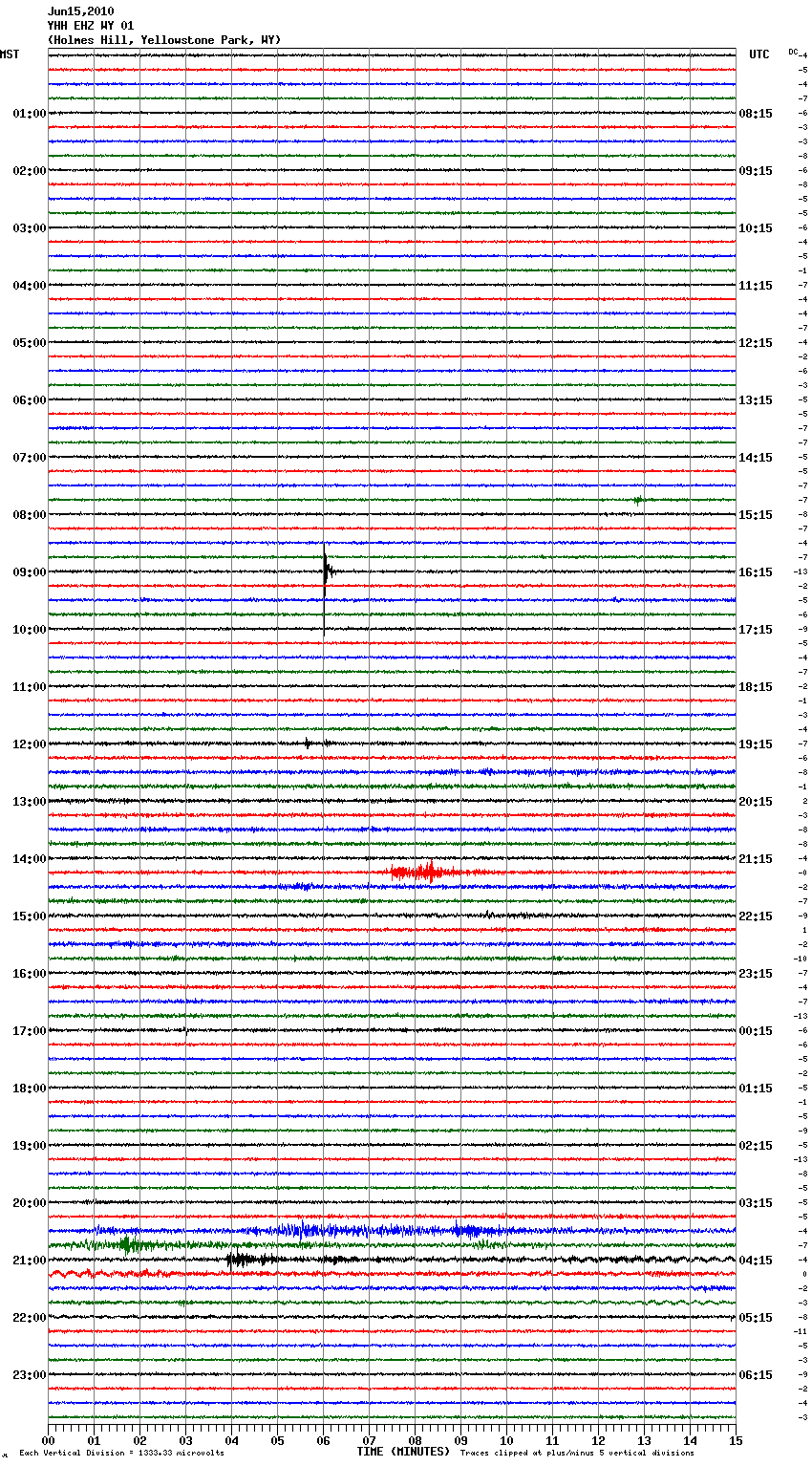The height and width of the screenshot is (1466, 812).
Task: Click the 06:15 UTC time label
Action: tap(756, 1375)
